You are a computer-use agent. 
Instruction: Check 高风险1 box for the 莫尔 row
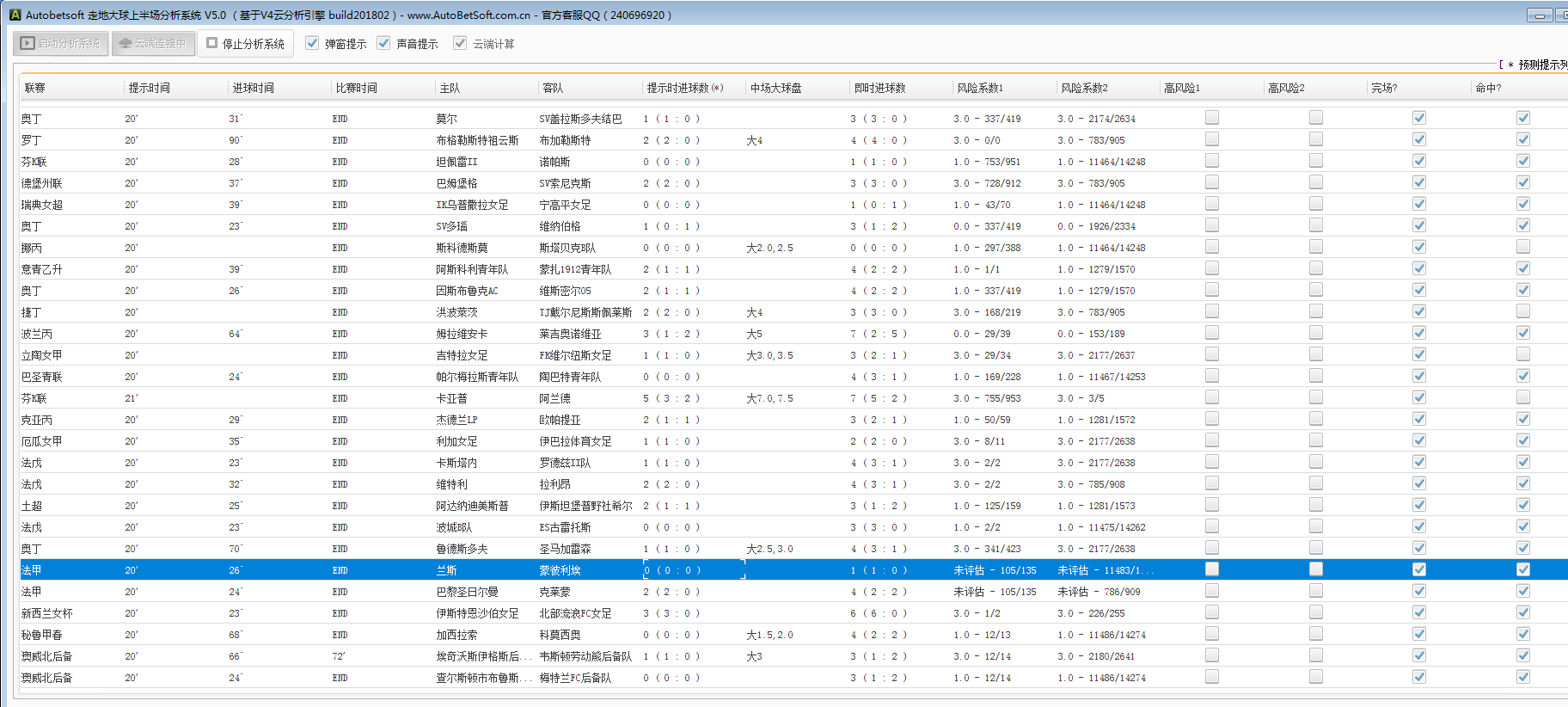(x=1212, y=118)
